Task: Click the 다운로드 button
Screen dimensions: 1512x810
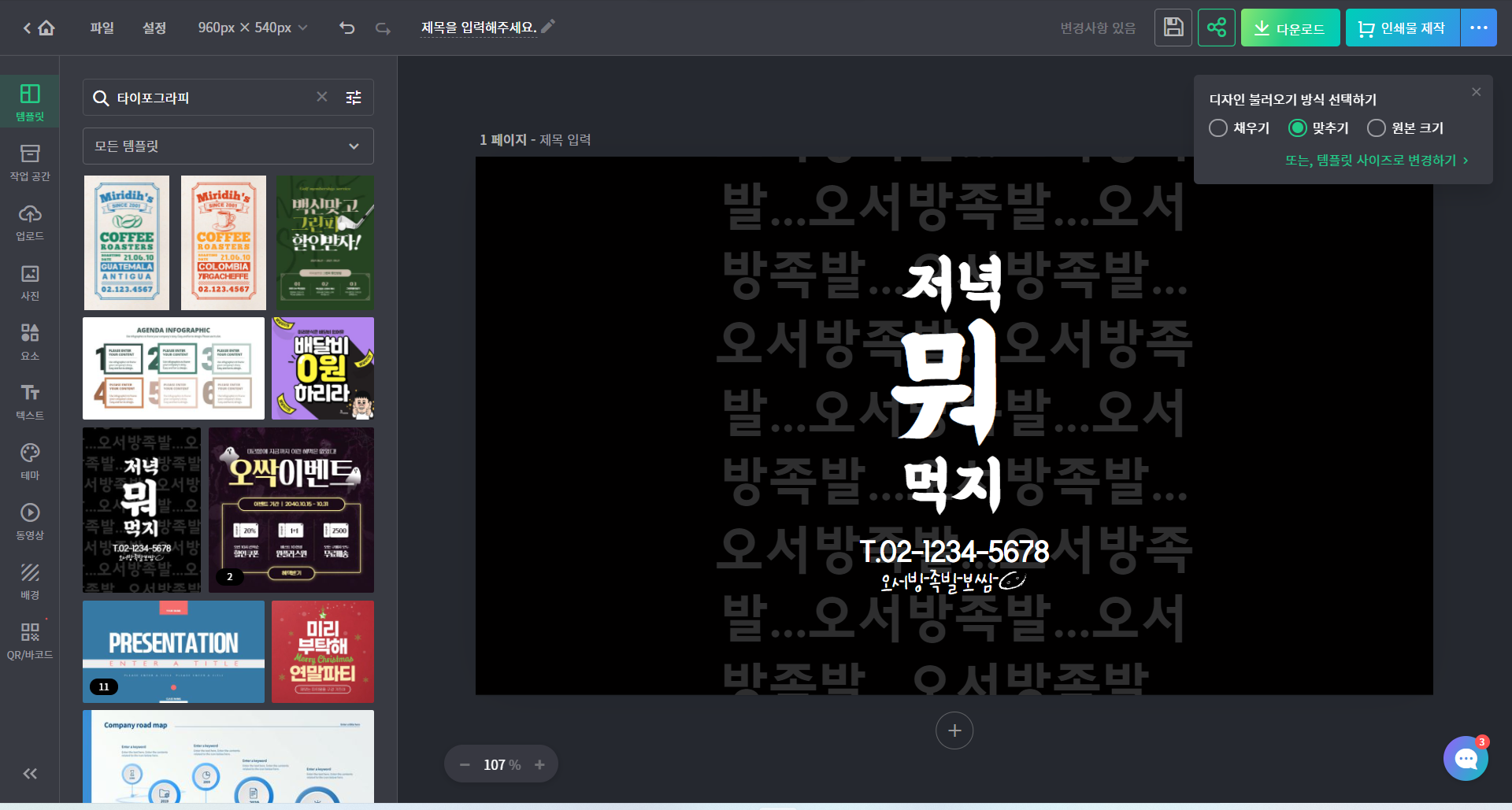Action: point(1290,28)
